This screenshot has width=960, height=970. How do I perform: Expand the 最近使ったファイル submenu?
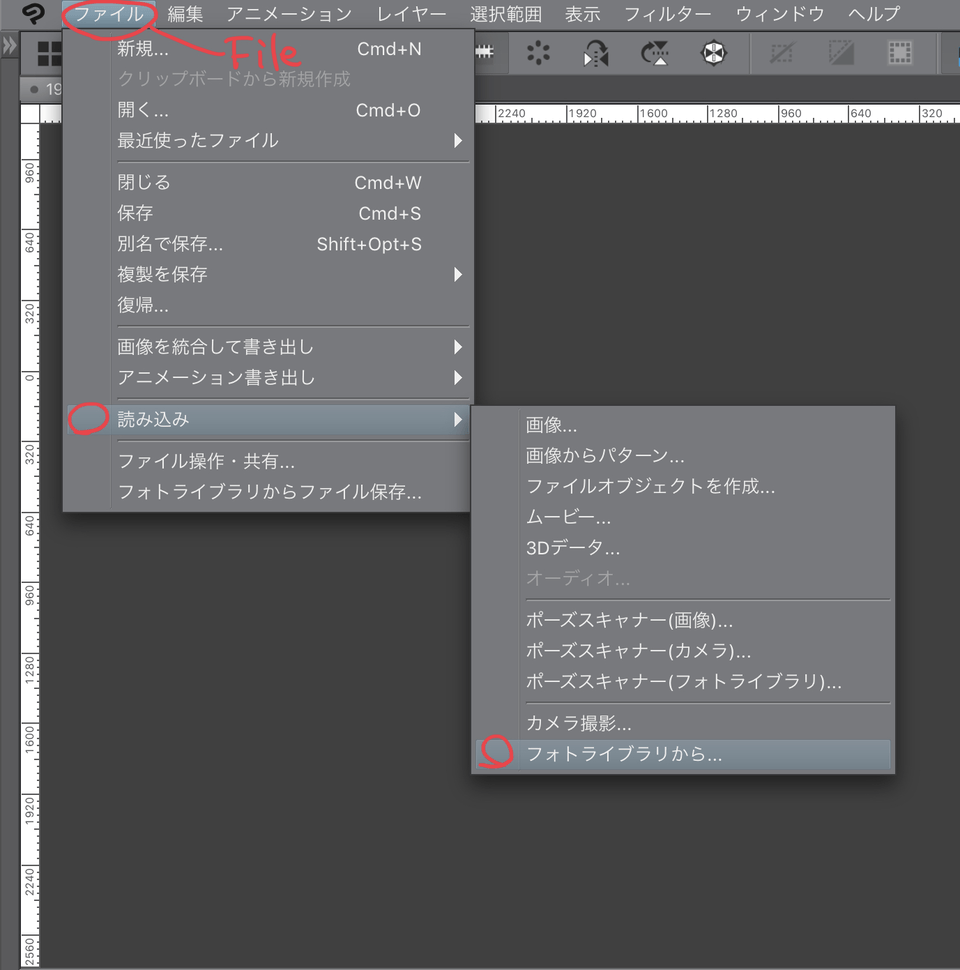290,140
